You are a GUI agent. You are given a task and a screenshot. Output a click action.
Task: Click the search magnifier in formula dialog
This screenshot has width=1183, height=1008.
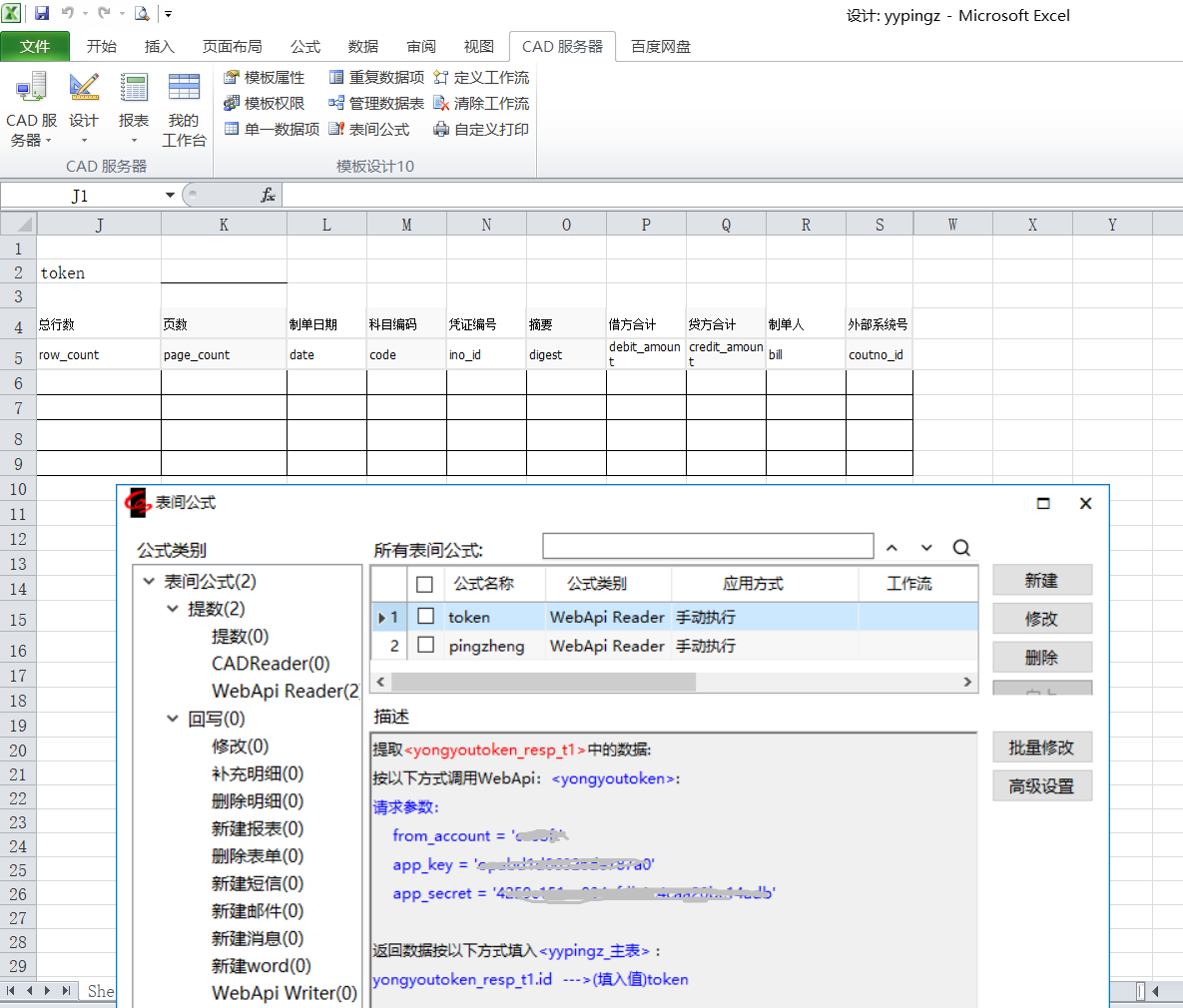click(x=961, y=548)
